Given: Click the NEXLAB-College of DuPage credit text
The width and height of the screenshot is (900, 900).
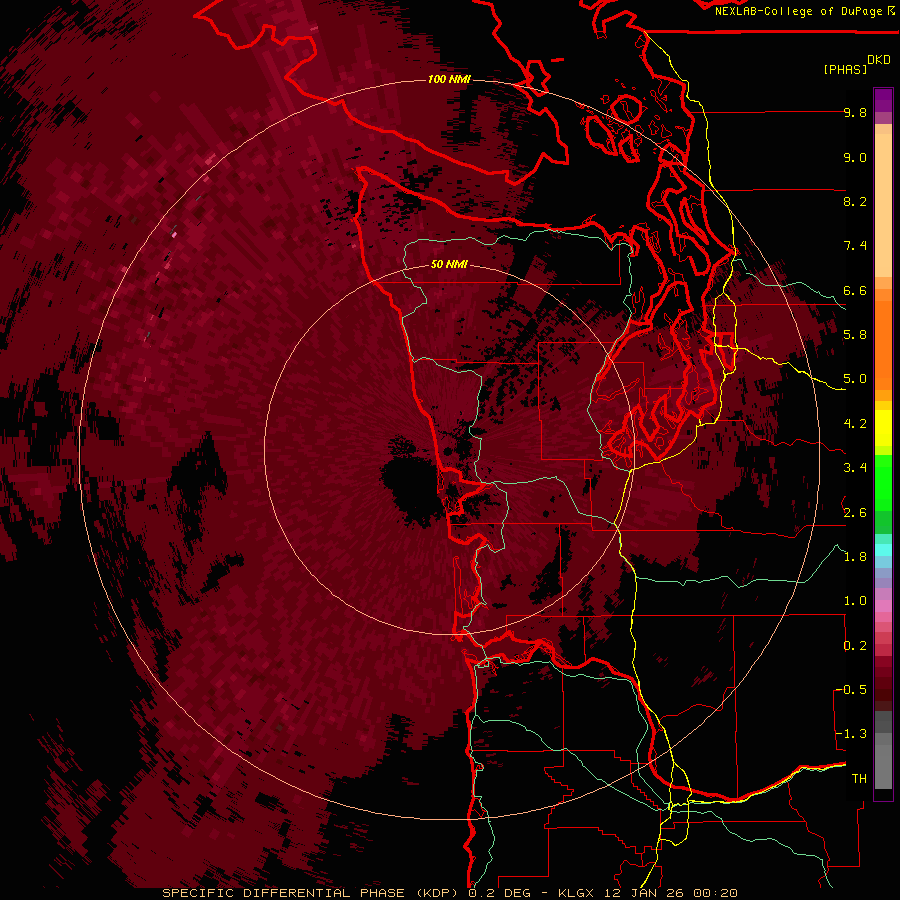Looking at the screenshot, I should pyautogui.click(x=798, y=11).
